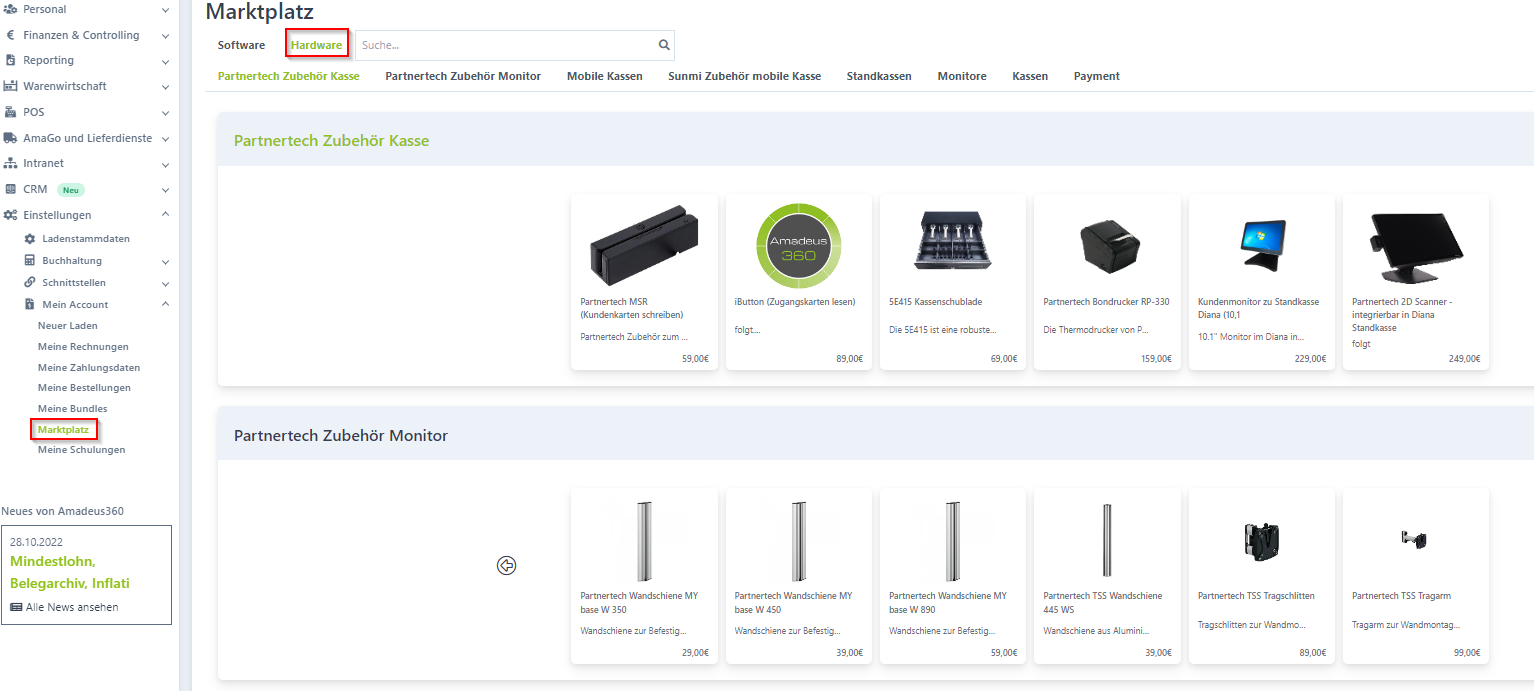Click the newspaper icon by Alle News ansehen

point(16,607)
